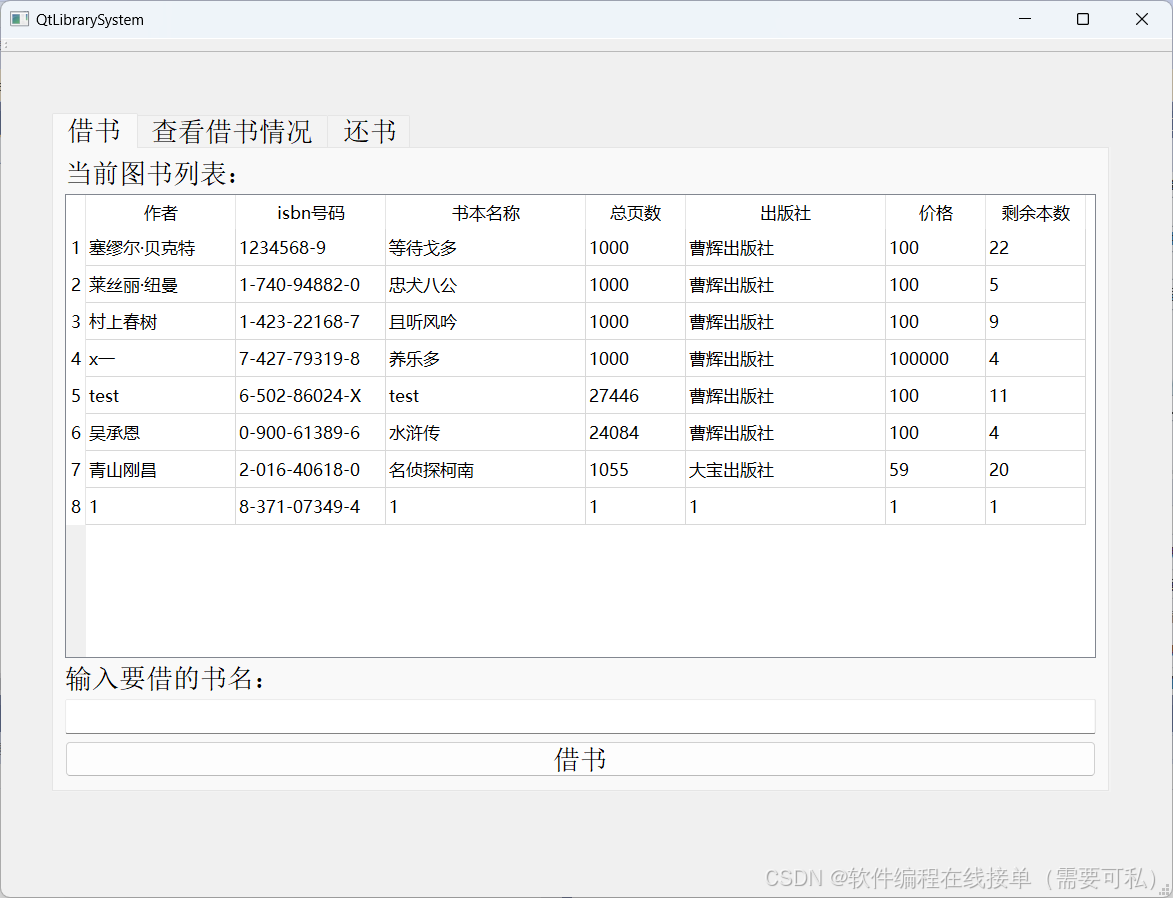The width and height of the screenshot is (1173, 898).
Task: Select the remaining count 22
Action: coord(1035,248)
